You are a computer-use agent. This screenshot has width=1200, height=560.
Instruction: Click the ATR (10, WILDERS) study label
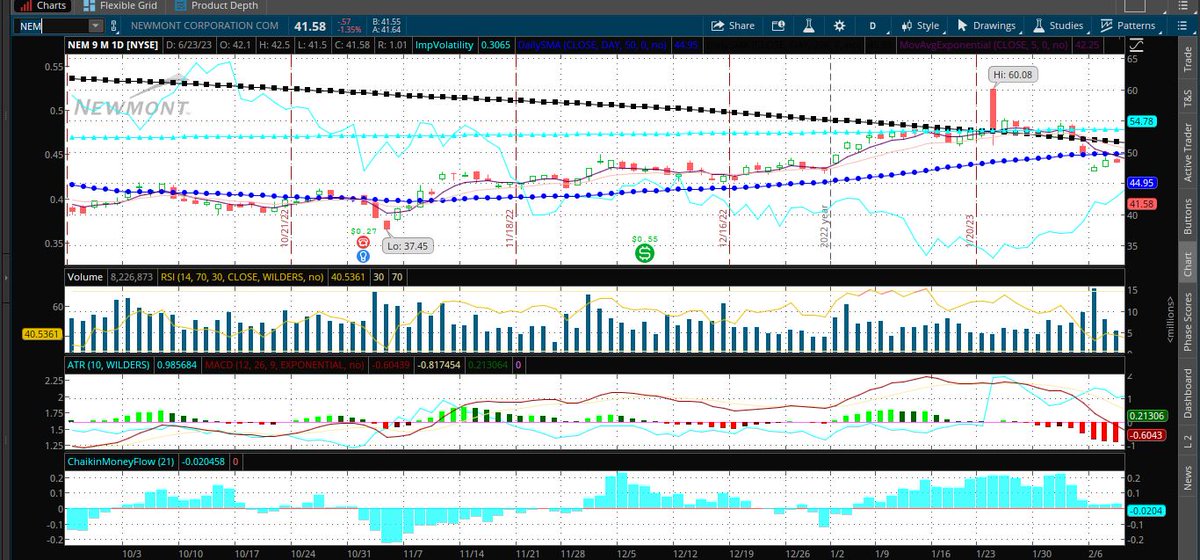108,365
